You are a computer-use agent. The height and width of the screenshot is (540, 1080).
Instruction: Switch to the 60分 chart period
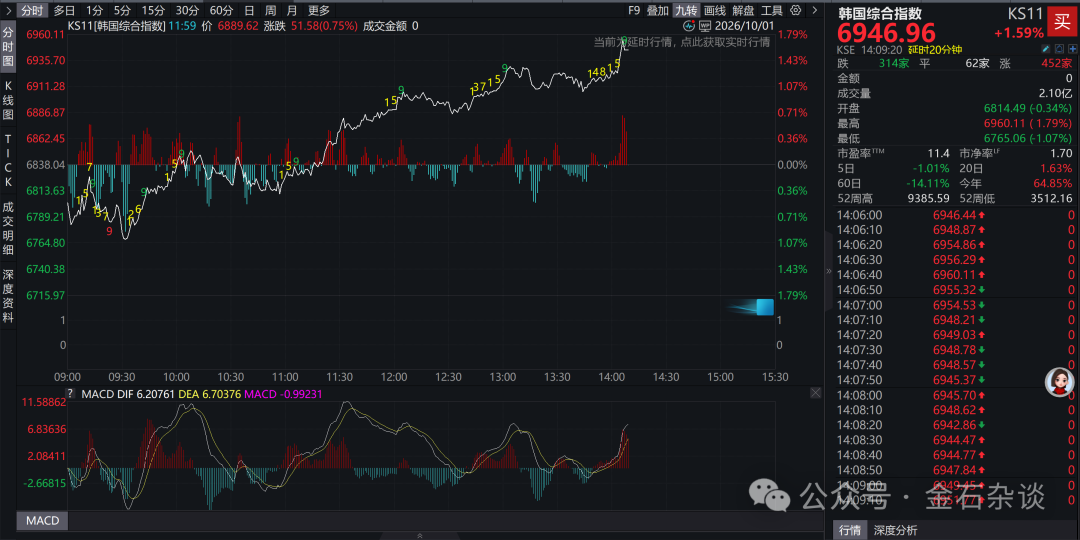[221, 10]
